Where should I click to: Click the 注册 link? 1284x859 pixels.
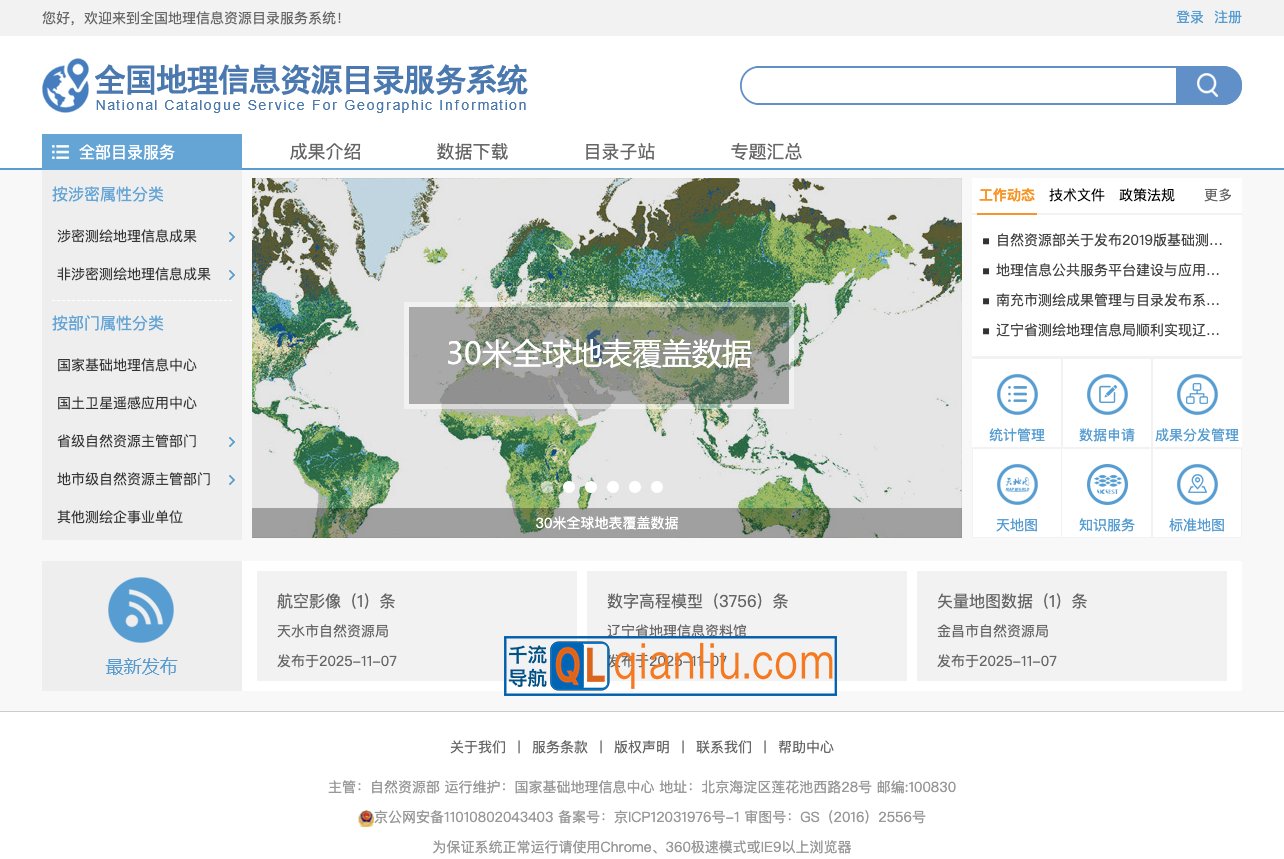1227,17
